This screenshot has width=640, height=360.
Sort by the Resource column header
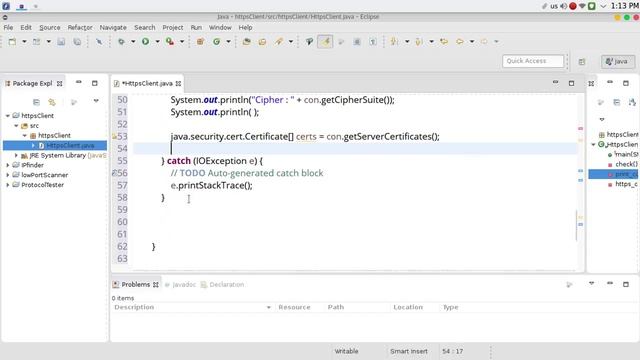point(299,307)
